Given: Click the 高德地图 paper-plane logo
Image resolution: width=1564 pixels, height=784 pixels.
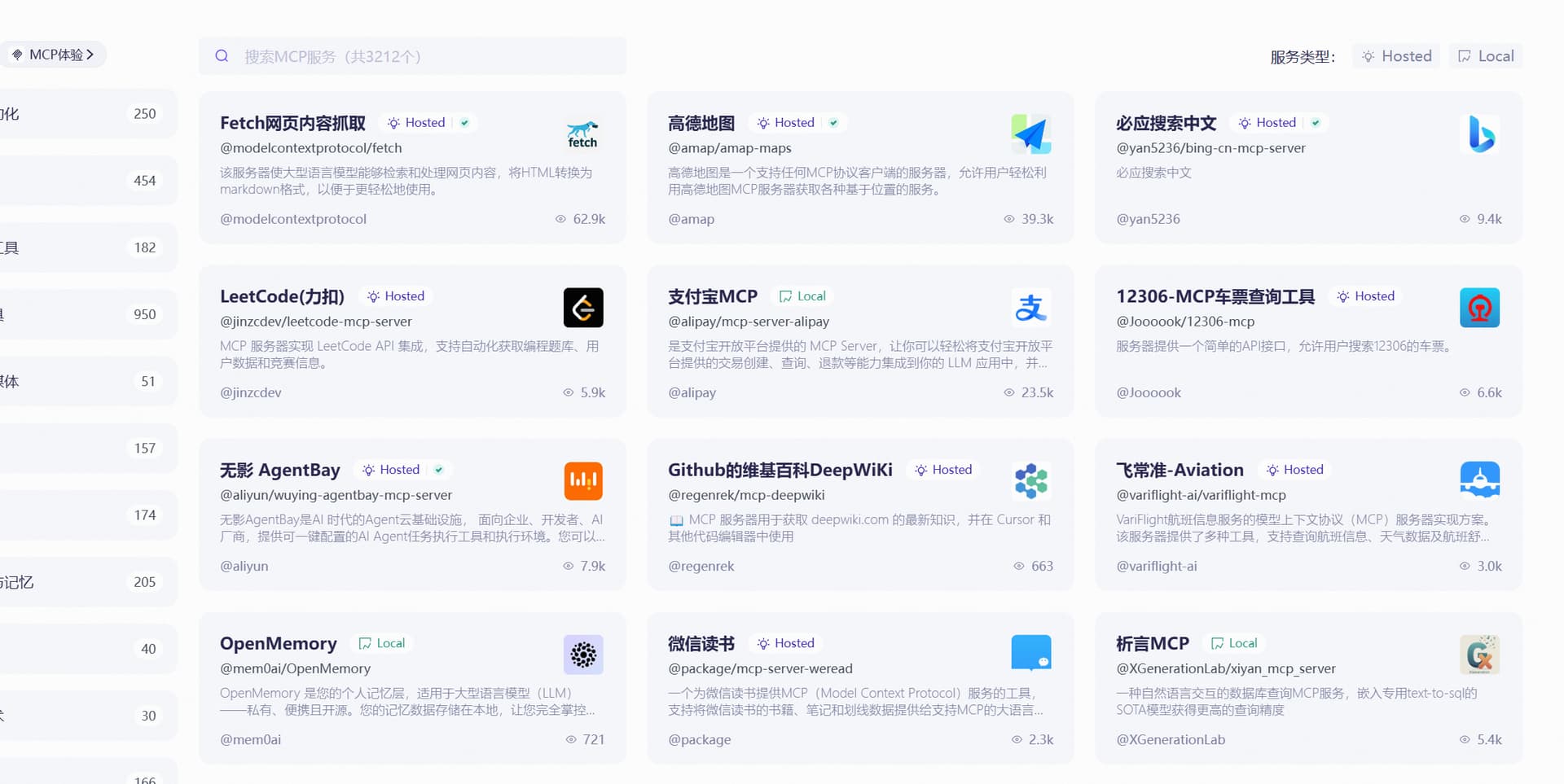Looking at the screenshot, I should pos(1031,134).
